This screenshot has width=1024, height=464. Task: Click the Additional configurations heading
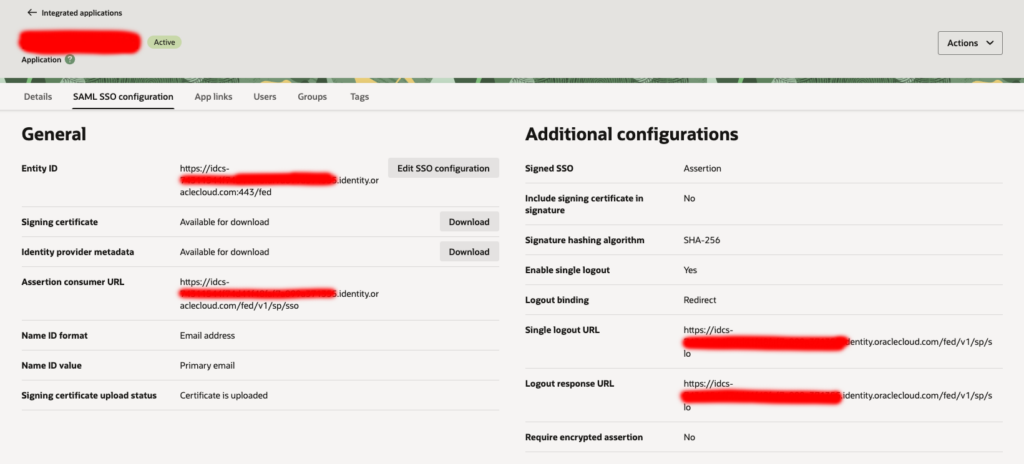pyautogui.click(x=631, y=134)
